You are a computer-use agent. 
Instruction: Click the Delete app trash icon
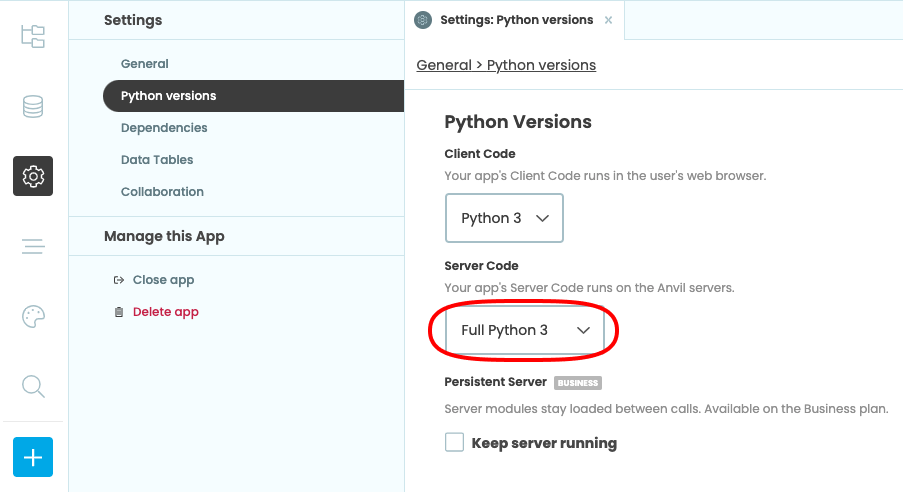(119, 312)
